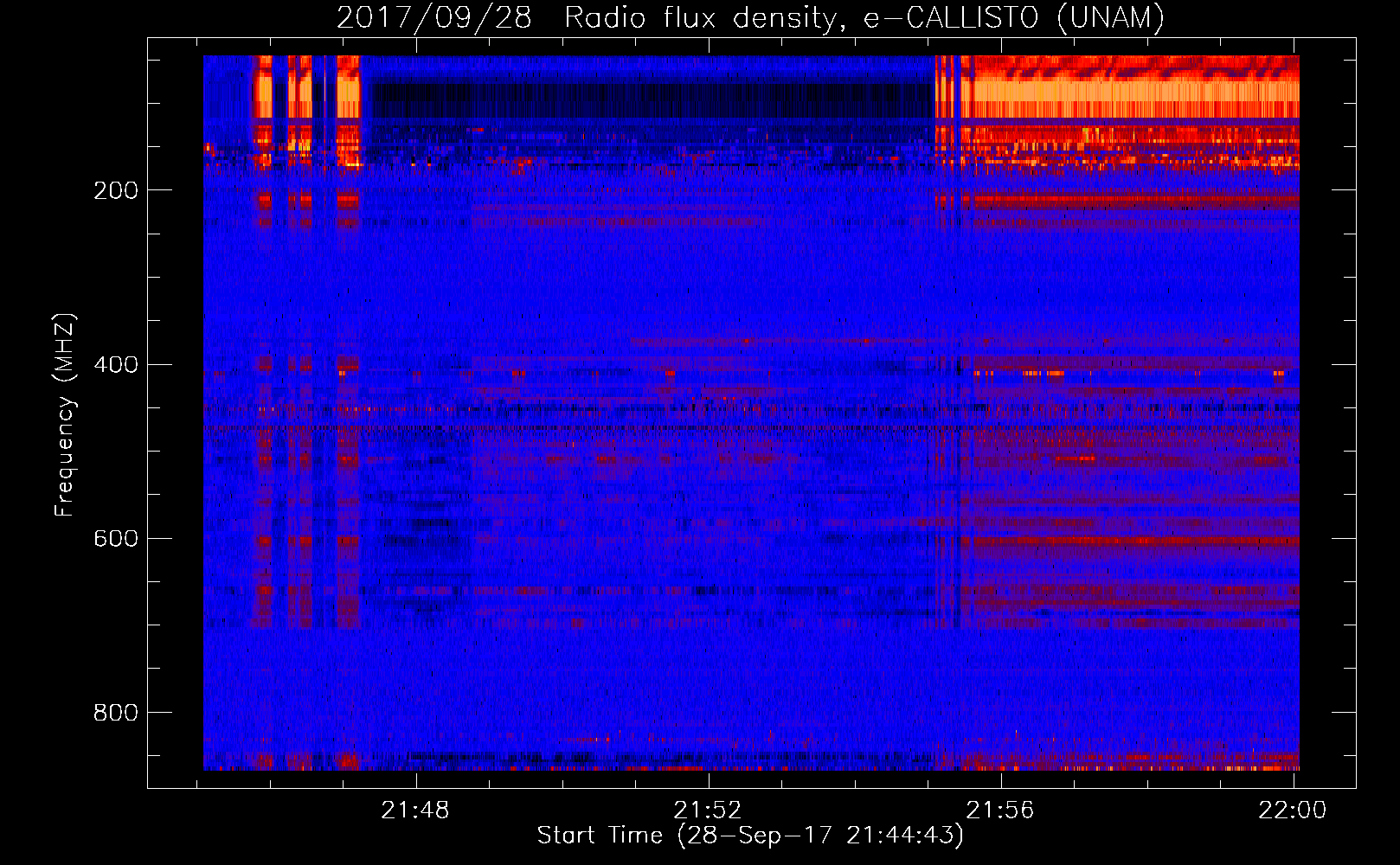The width and height of the screenshot is (1400, 865).
Task: Click the 600 frequency tick label
Action: tap(116, 538)
